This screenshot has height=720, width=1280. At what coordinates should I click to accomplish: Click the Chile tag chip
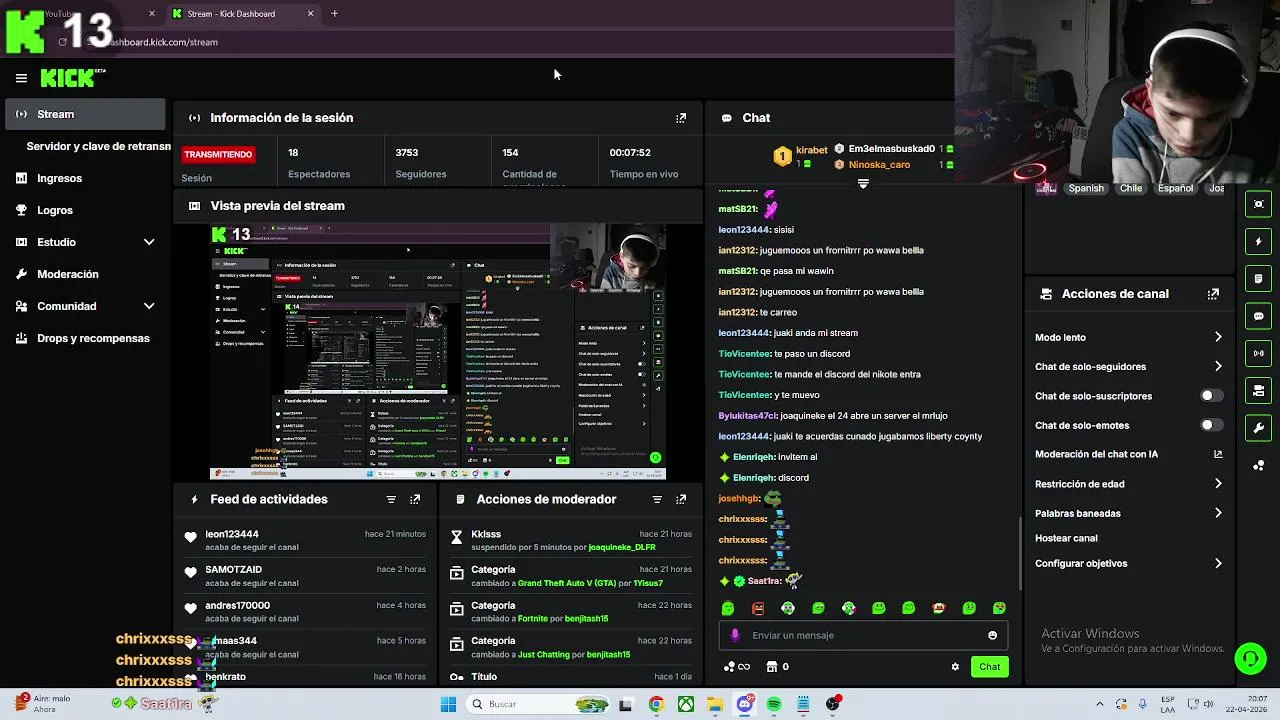[x=1131, y=188]
